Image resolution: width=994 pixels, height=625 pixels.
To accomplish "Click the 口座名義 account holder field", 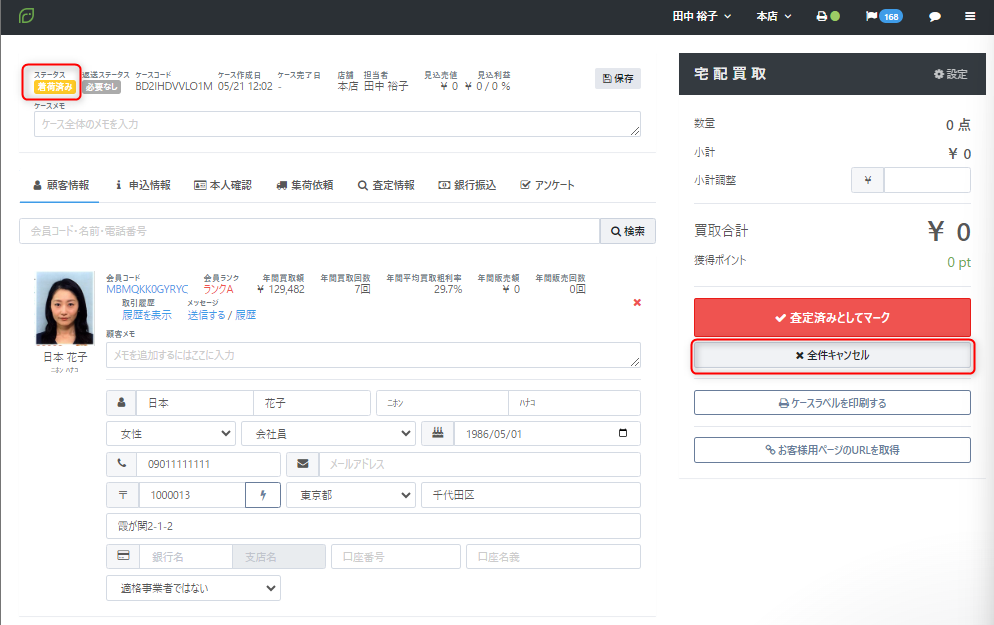I will 553,557.
